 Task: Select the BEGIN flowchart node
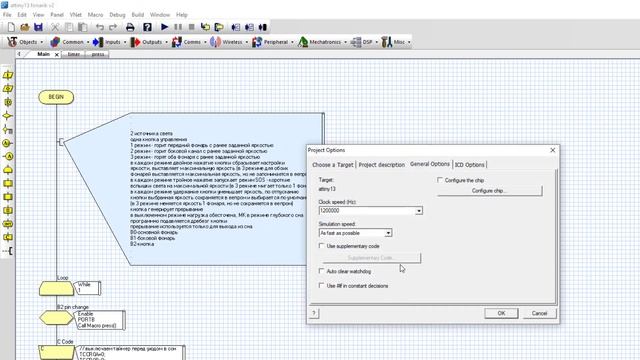[x=56, y=97]
